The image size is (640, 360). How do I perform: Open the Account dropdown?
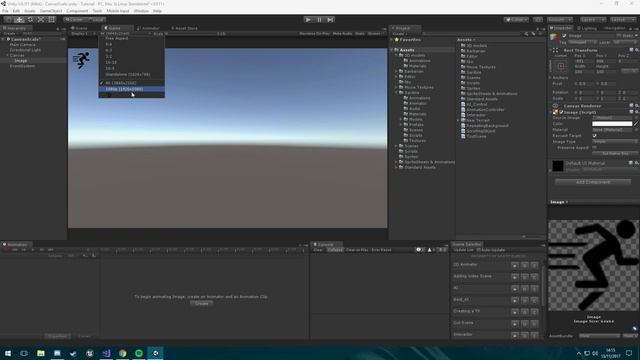(560, 20)
